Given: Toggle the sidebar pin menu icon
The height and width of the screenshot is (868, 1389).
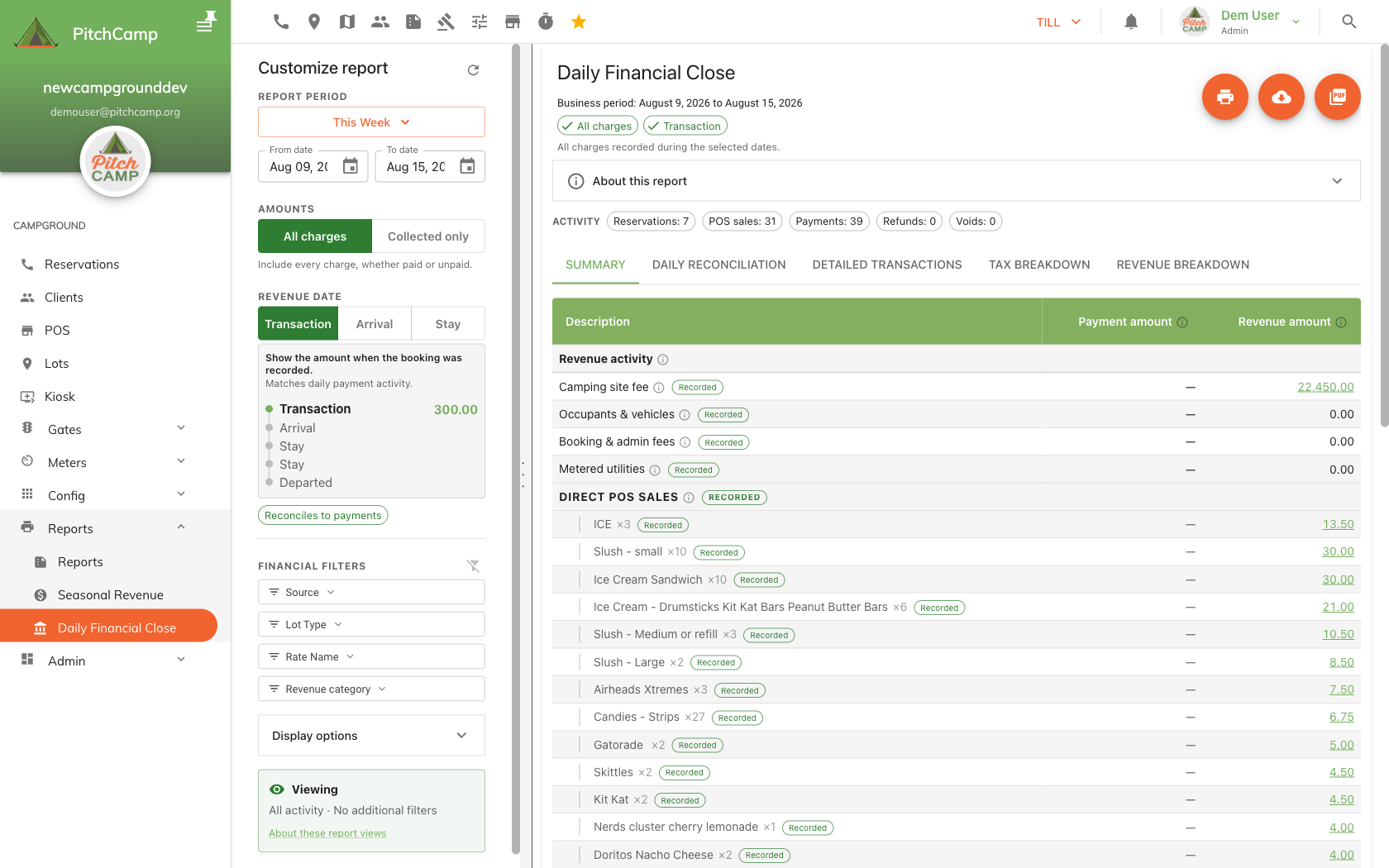Looking at the screenshot, I should click(x=206, y=21).
